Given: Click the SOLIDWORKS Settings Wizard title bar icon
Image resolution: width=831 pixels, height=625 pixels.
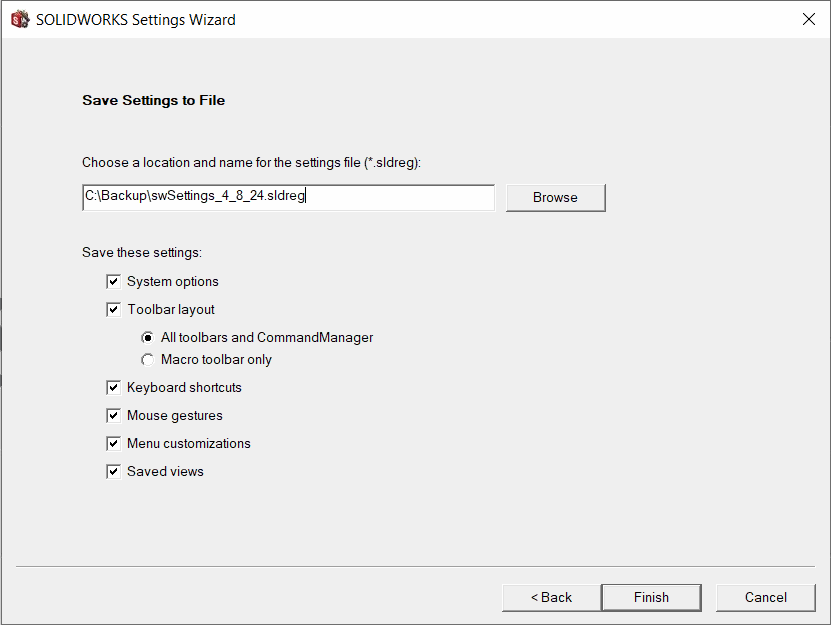Looking at the screenshot, I should pyautogui.click(x=18, y=18).
